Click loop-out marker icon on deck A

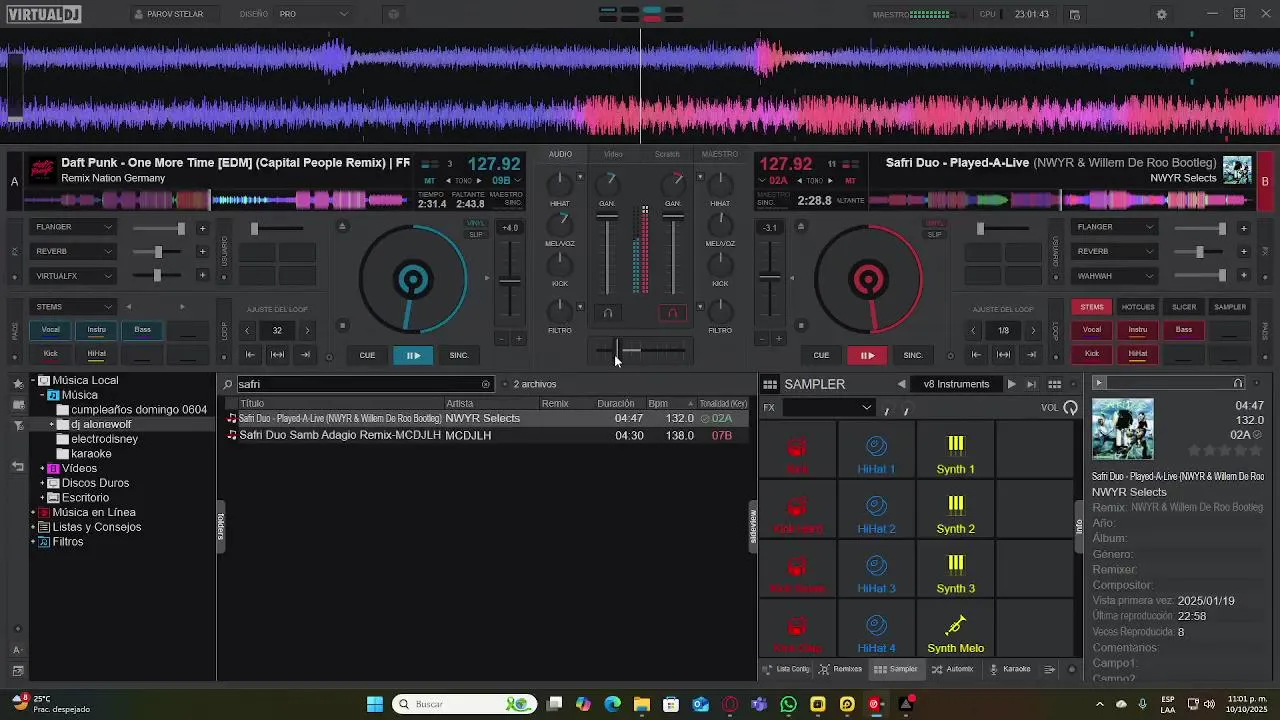click(x=305, y=354)
